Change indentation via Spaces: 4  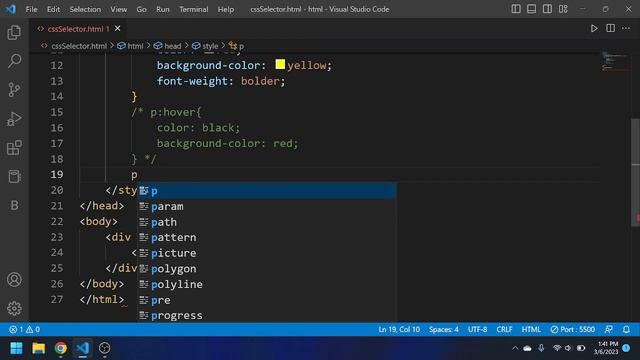(444, 329)
